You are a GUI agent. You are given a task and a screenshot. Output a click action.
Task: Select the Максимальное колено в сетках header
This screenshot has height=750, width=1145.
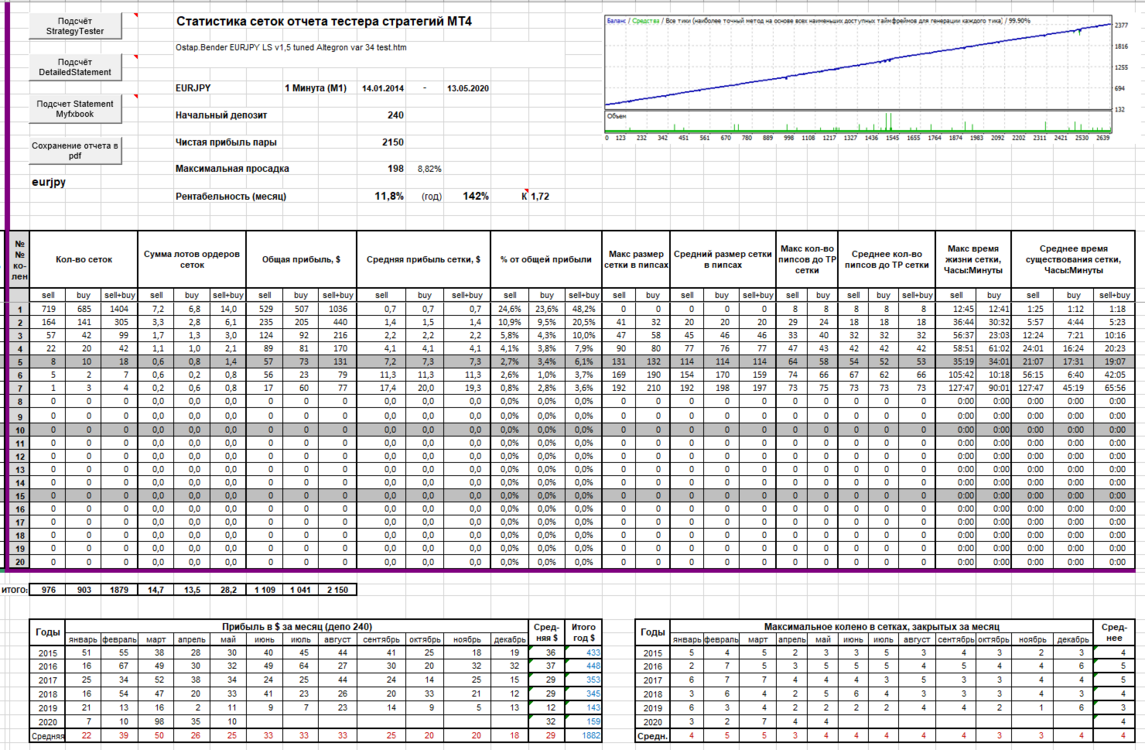(x=881, y=627)
